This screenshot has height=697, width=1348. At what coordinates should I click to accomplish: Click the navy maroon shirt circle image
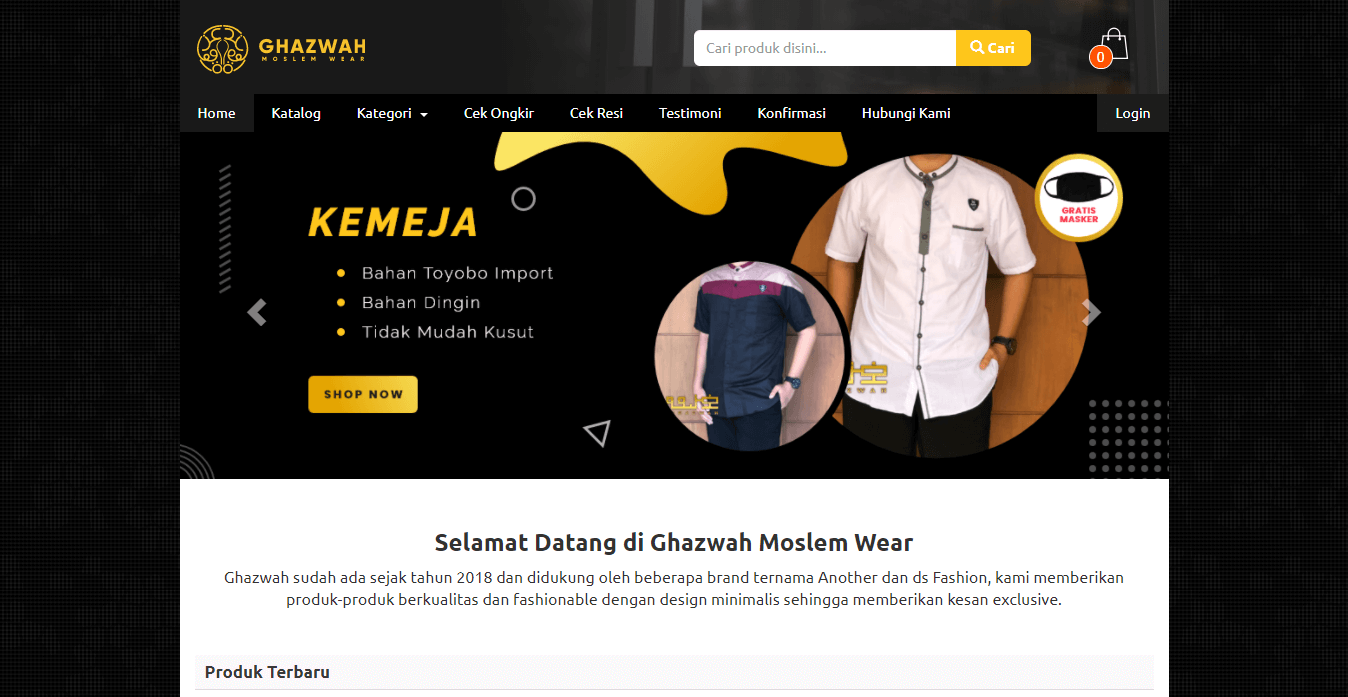(x=750, y=356)
